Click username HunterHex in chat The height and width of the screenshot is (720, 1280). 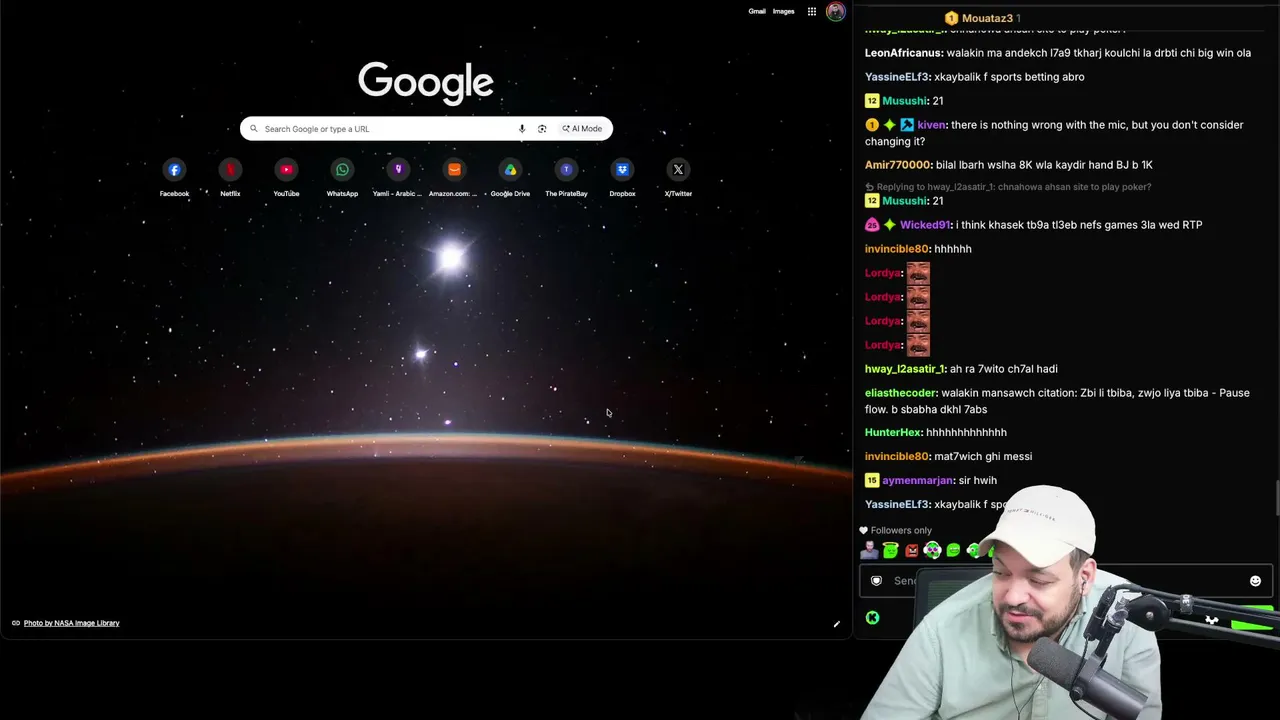click(x=892, y=433)
